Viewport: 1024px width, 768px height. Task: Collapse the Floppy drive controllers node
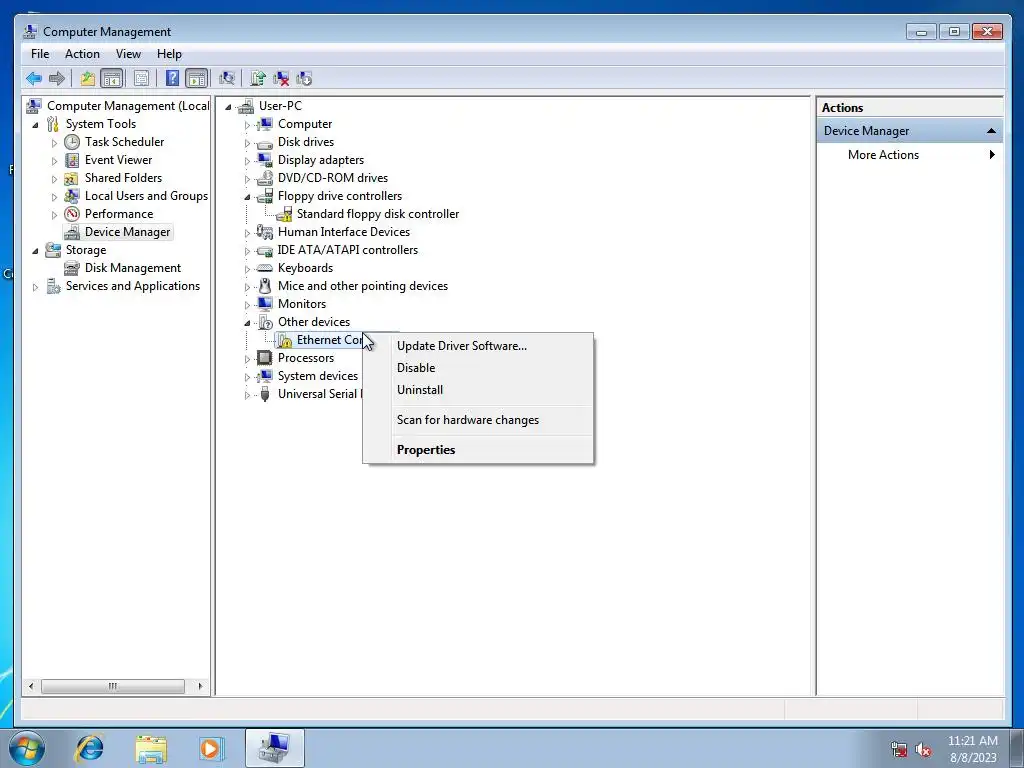(248, 197)
